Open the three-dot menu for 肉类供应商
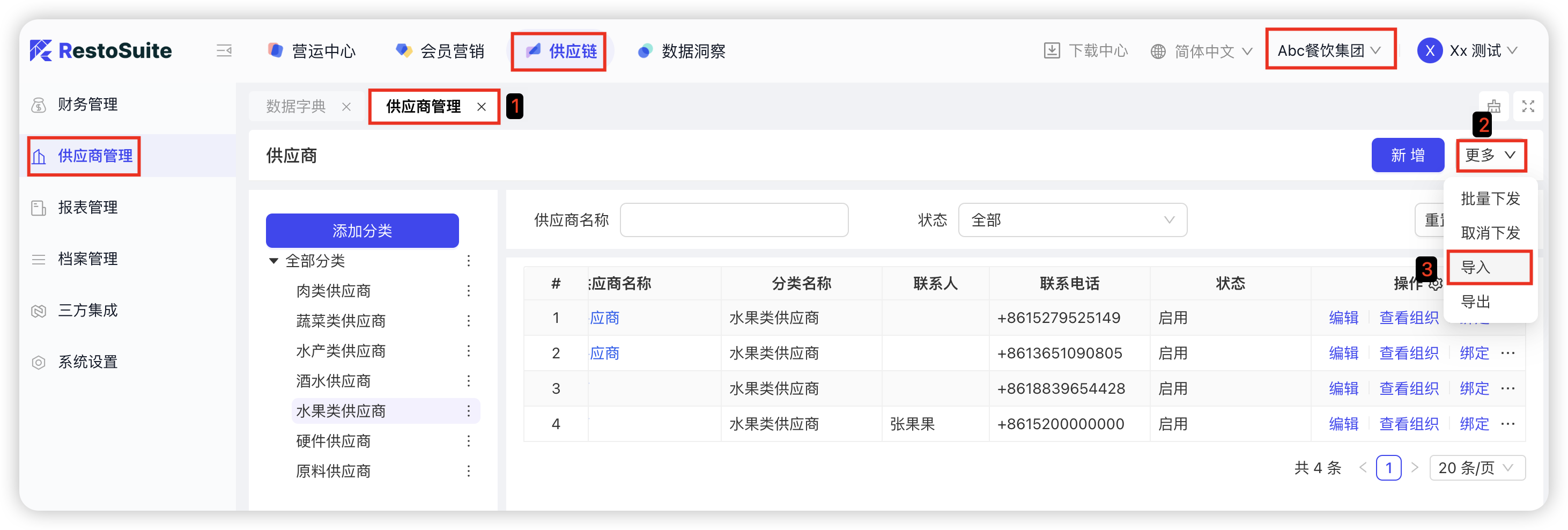The width and height of the screenshot is (1568, 530). (x=468, y=291)
